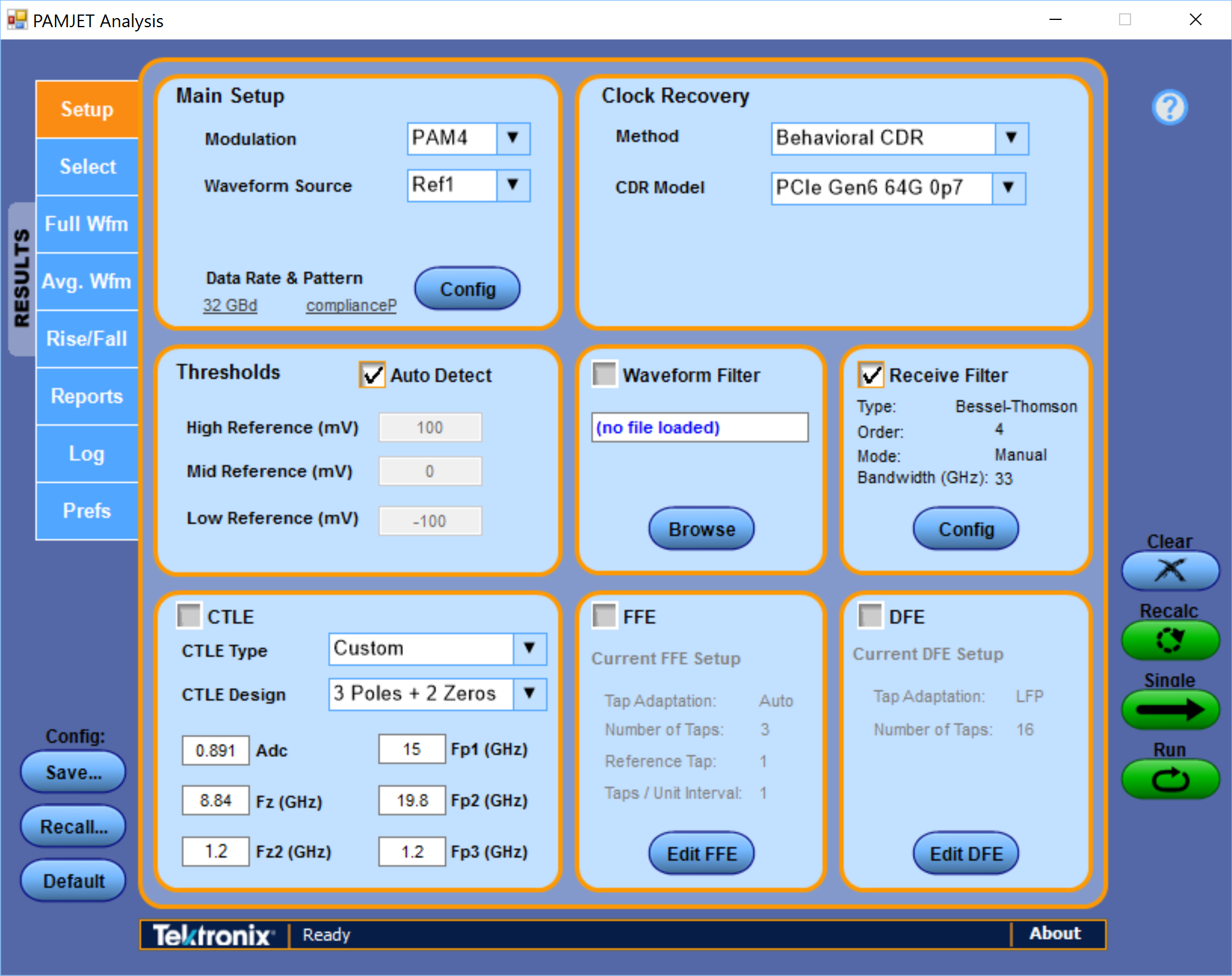The width and height of the screenshot is (1232, 976).
Task: Click the Tektronix logo in the status bar
Action: [x=213, y=935]
